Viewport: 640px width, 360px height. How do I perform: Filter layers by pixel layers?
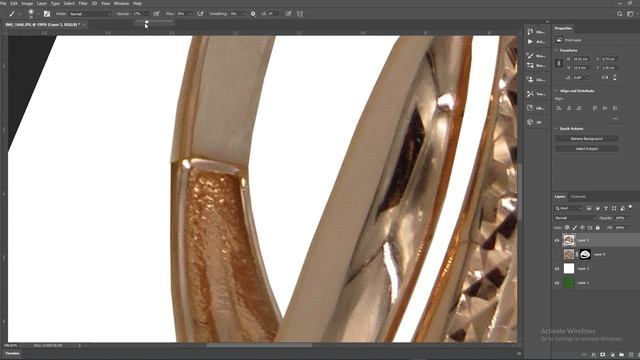pyautogui.click(x=589, y=208)
